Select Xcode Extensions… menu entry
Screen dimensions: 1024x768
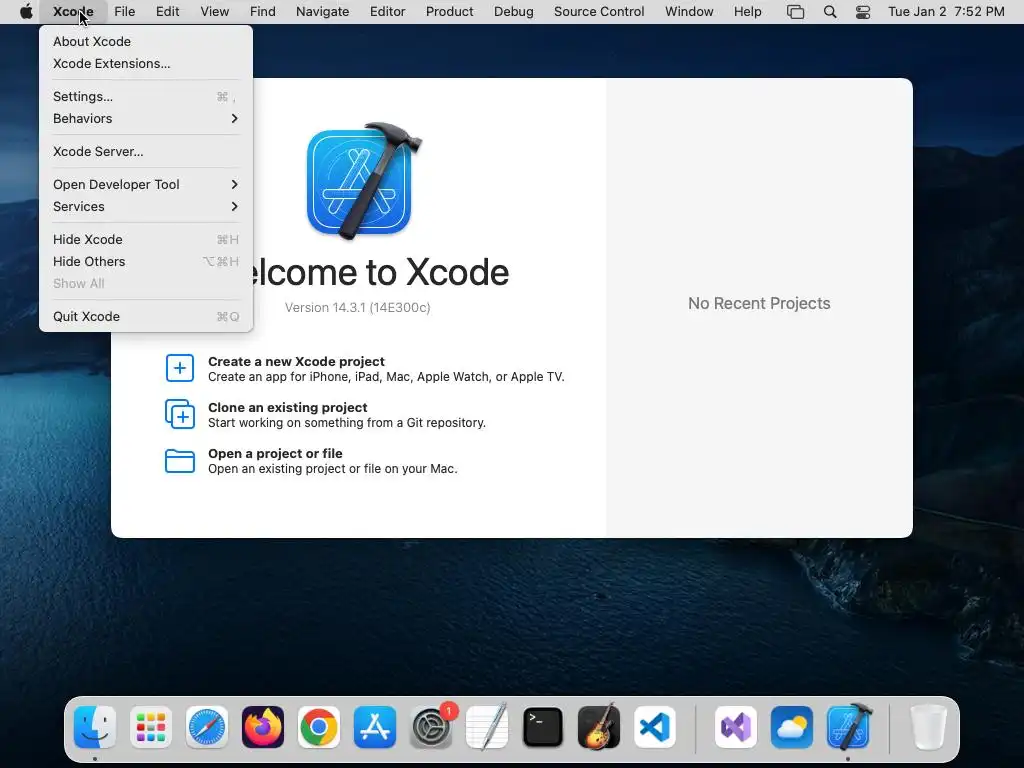pyautogui.click(x=146, y=63)
